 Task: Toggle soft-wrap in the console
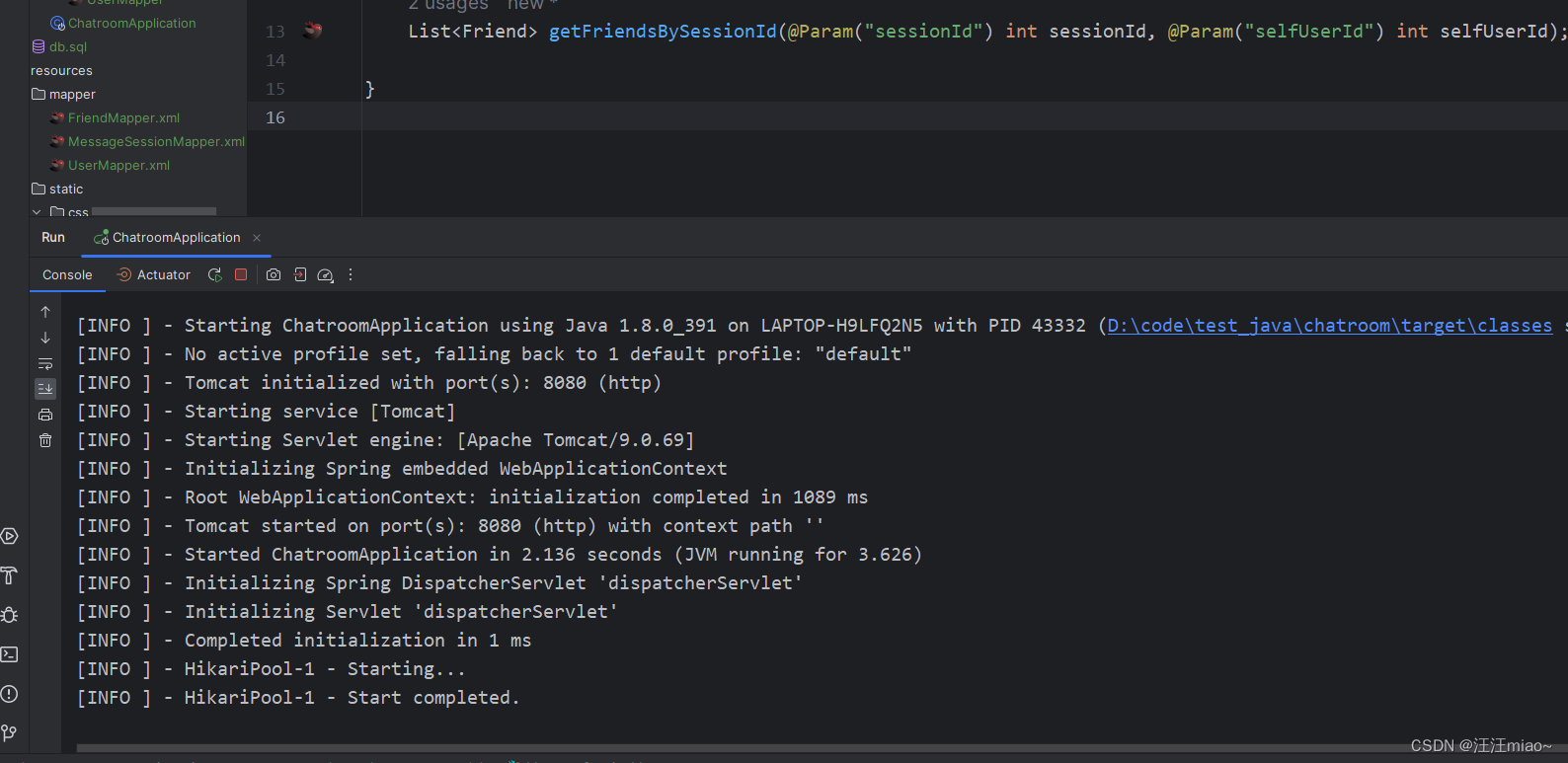pos(45,363)
